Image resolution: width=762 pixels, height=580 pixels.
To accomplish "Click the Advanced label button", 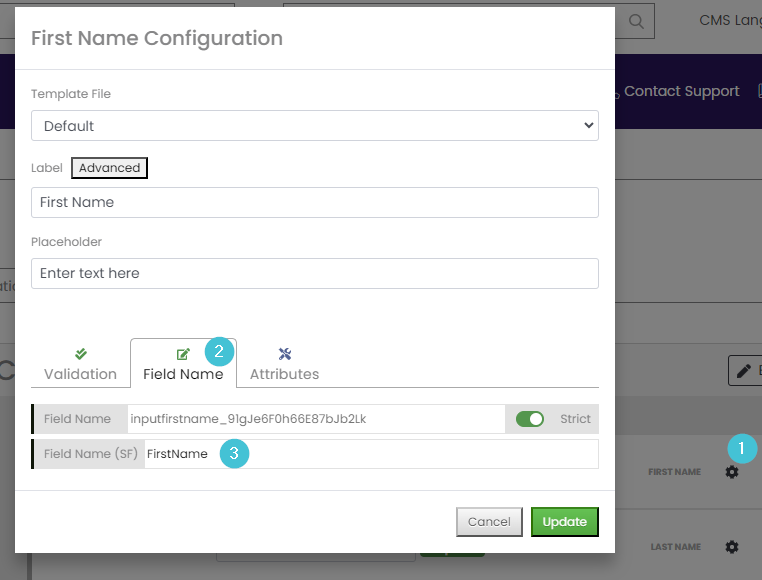I will coord(109,168).
